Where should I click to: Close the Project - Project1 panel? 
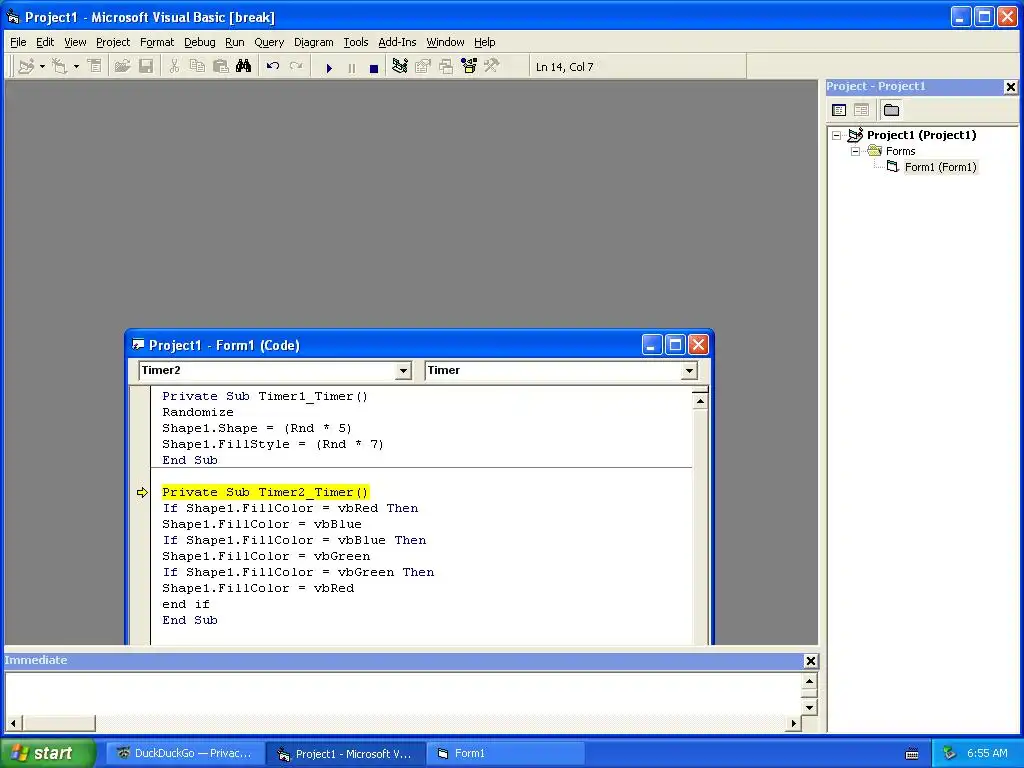1010,87
